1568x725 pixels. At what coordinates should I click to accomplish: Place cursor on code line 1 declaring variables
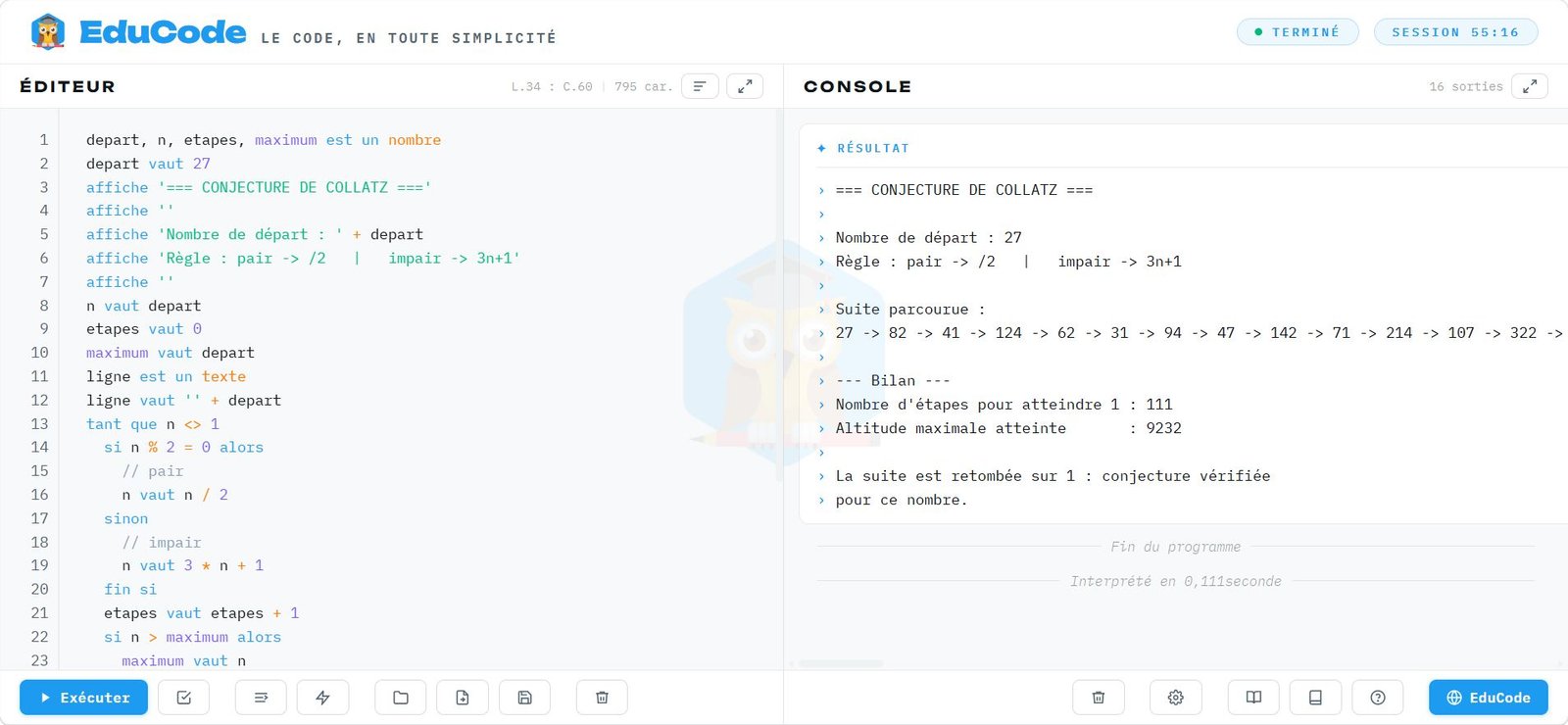point(264,140)
